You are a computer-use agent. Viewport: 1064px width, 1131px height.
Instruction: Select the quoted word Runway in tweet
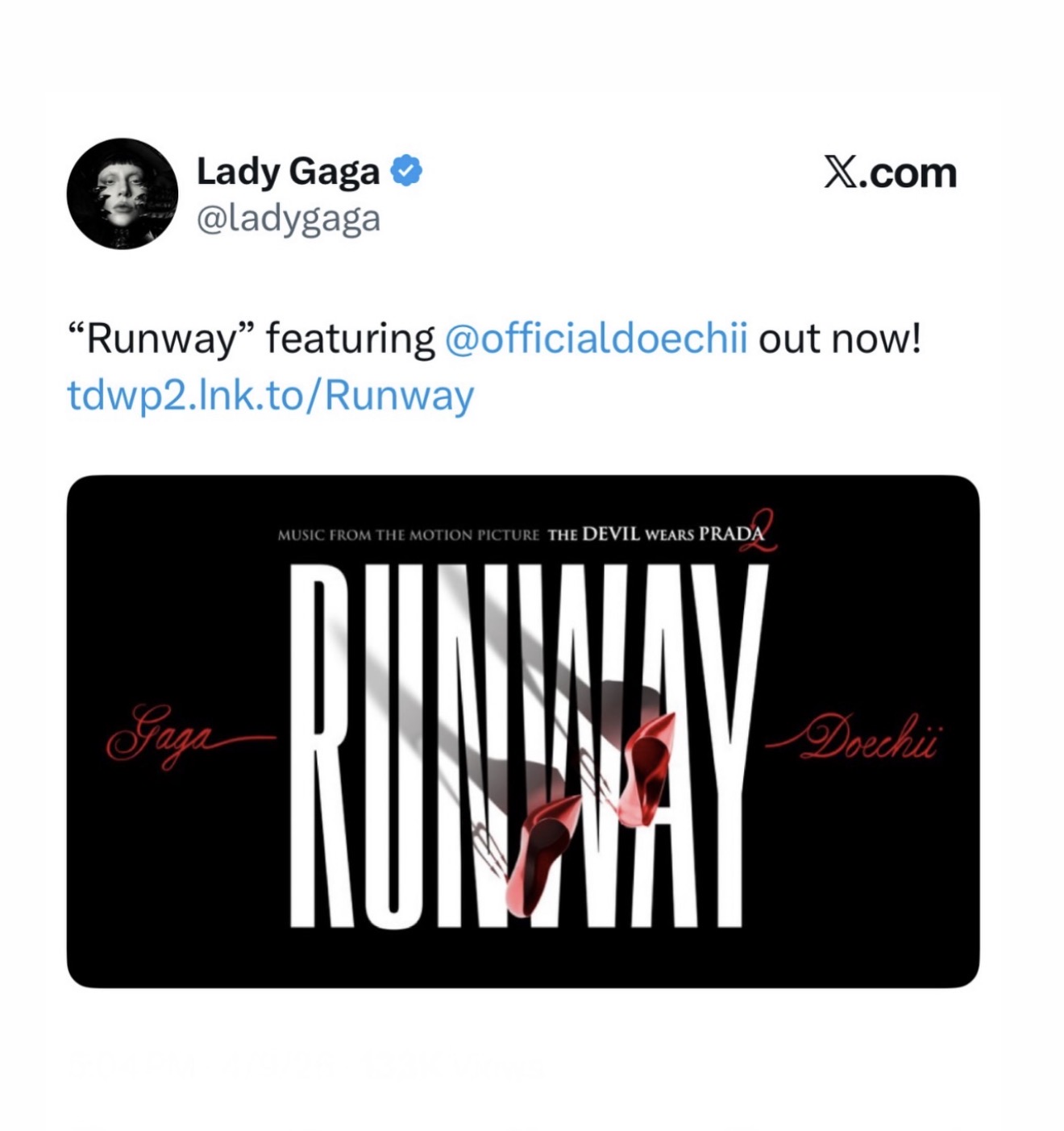161,338
